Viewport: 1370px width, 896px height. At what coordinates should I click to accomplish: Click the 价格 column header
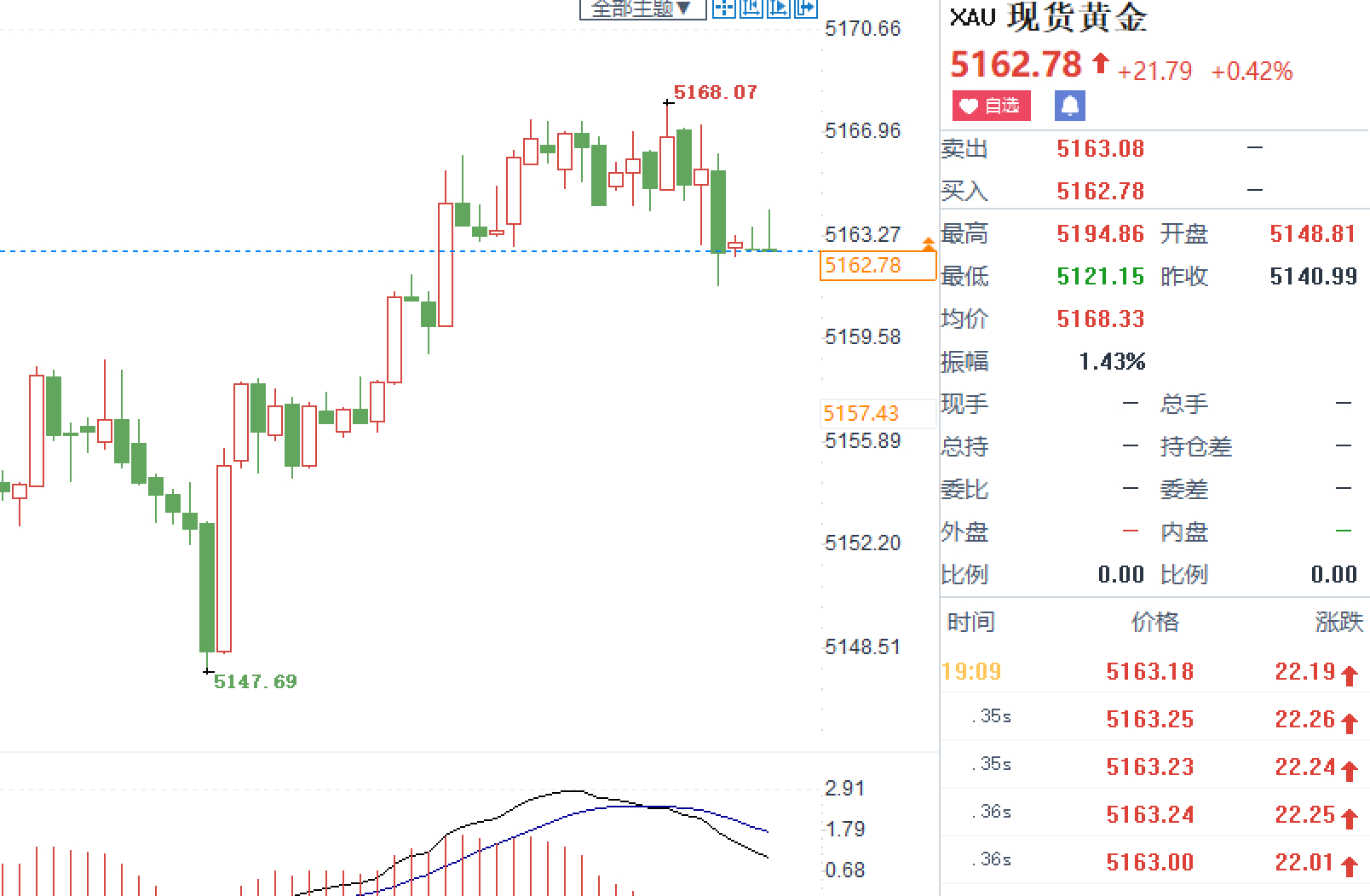point(1154,623)
